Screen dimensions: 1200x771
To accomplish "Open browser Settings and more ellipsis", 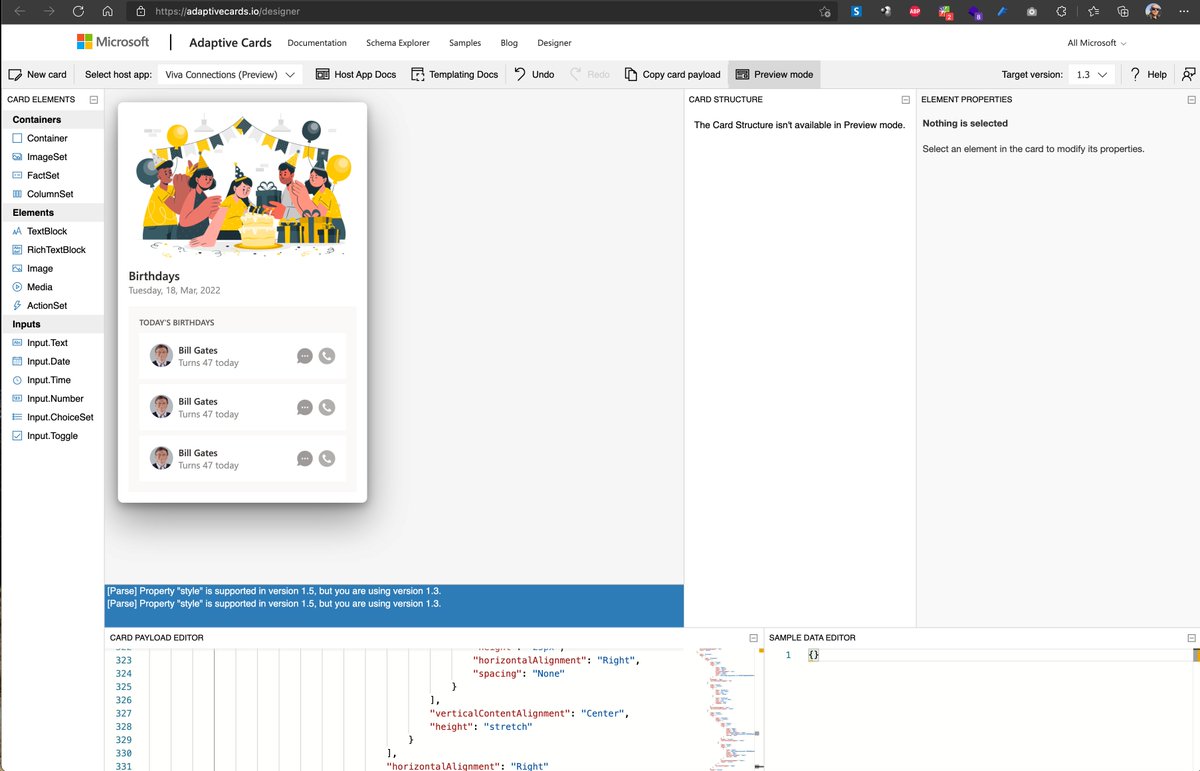I will 1183,12.
